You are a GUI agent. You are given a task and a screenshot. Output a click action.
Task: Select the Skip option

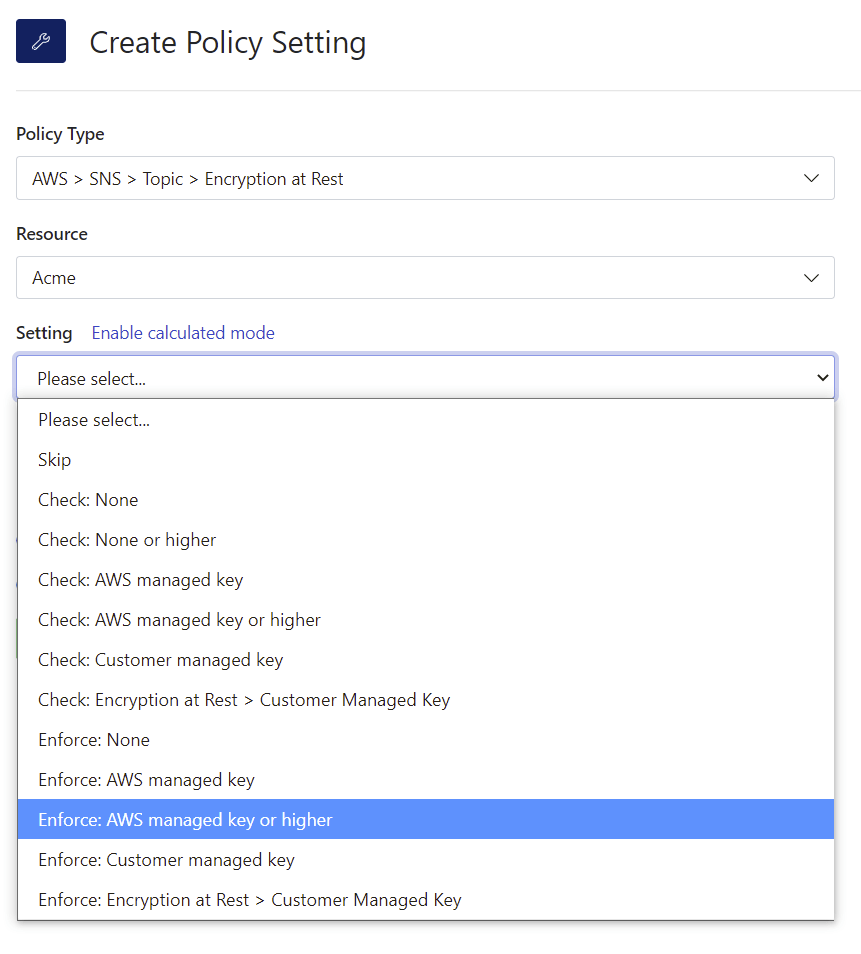click(425, 460)
